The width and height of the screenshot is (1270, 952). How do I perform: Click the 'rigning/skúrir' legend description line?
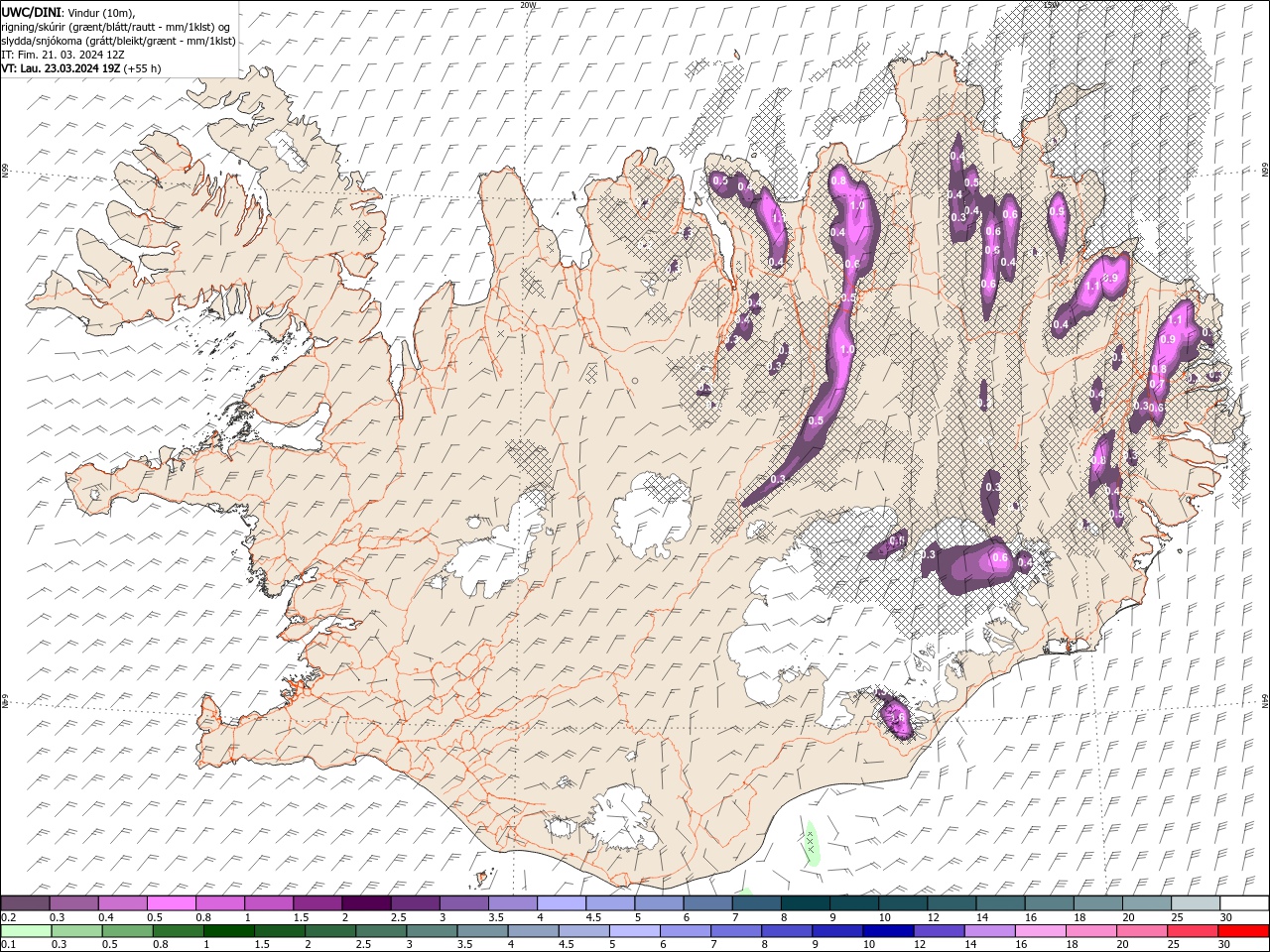115,27
